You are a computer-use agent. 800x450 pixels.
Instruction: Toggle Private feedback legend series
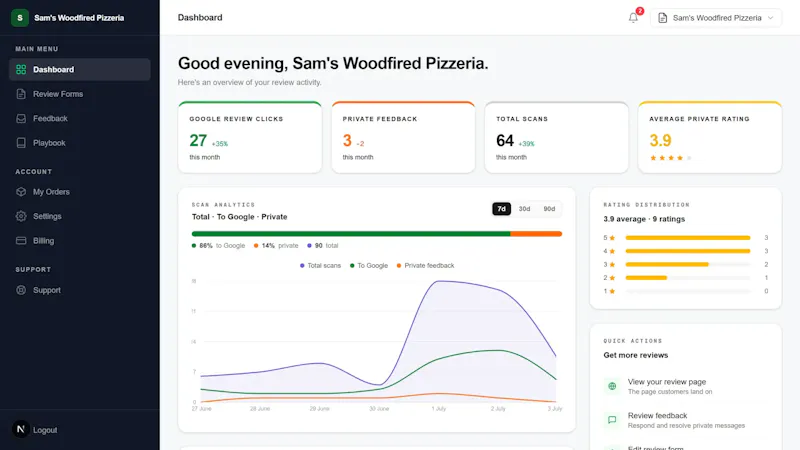(425, 265)
